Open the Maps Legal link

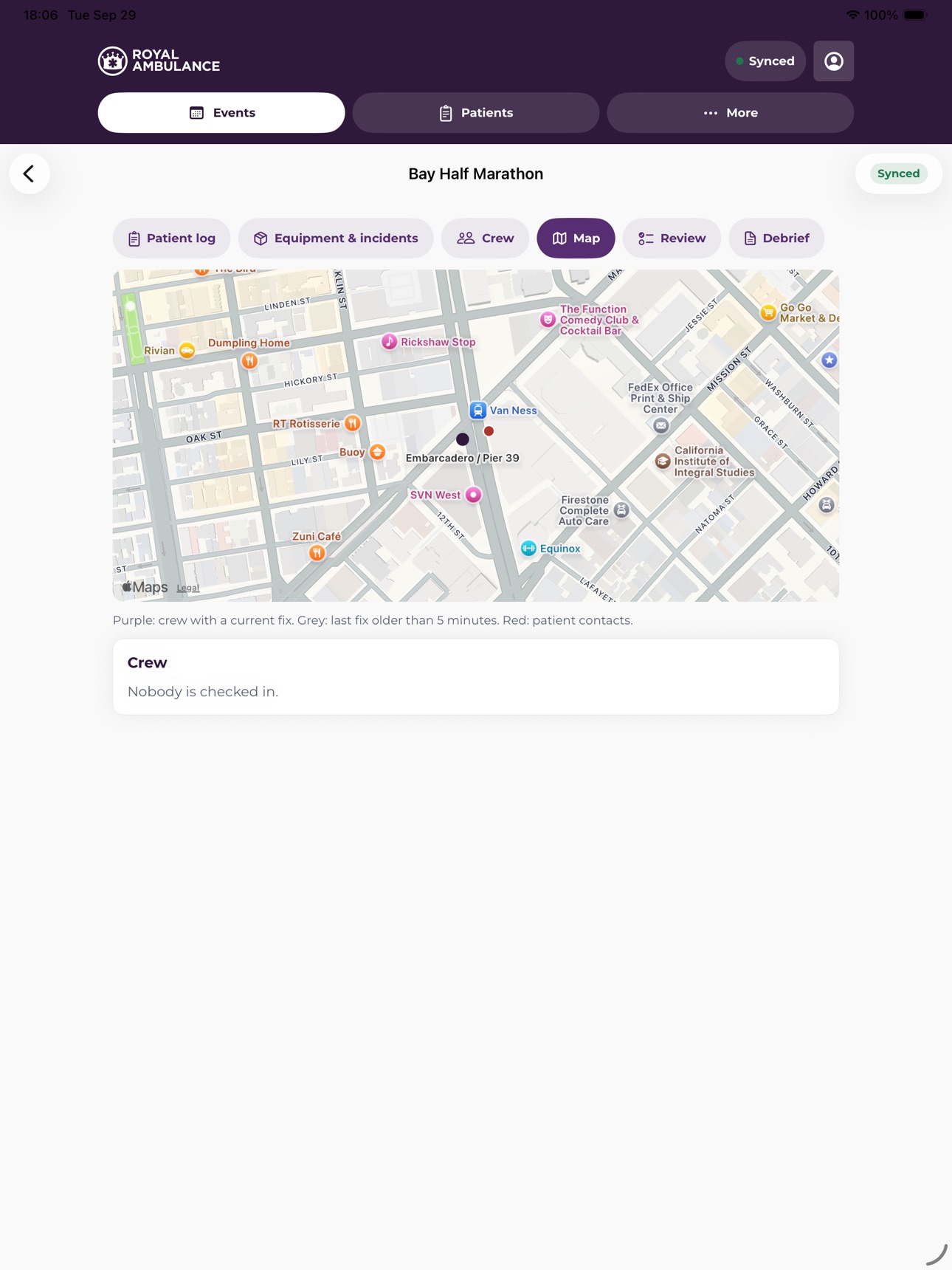pyautogui.click(x=188, y=588)
